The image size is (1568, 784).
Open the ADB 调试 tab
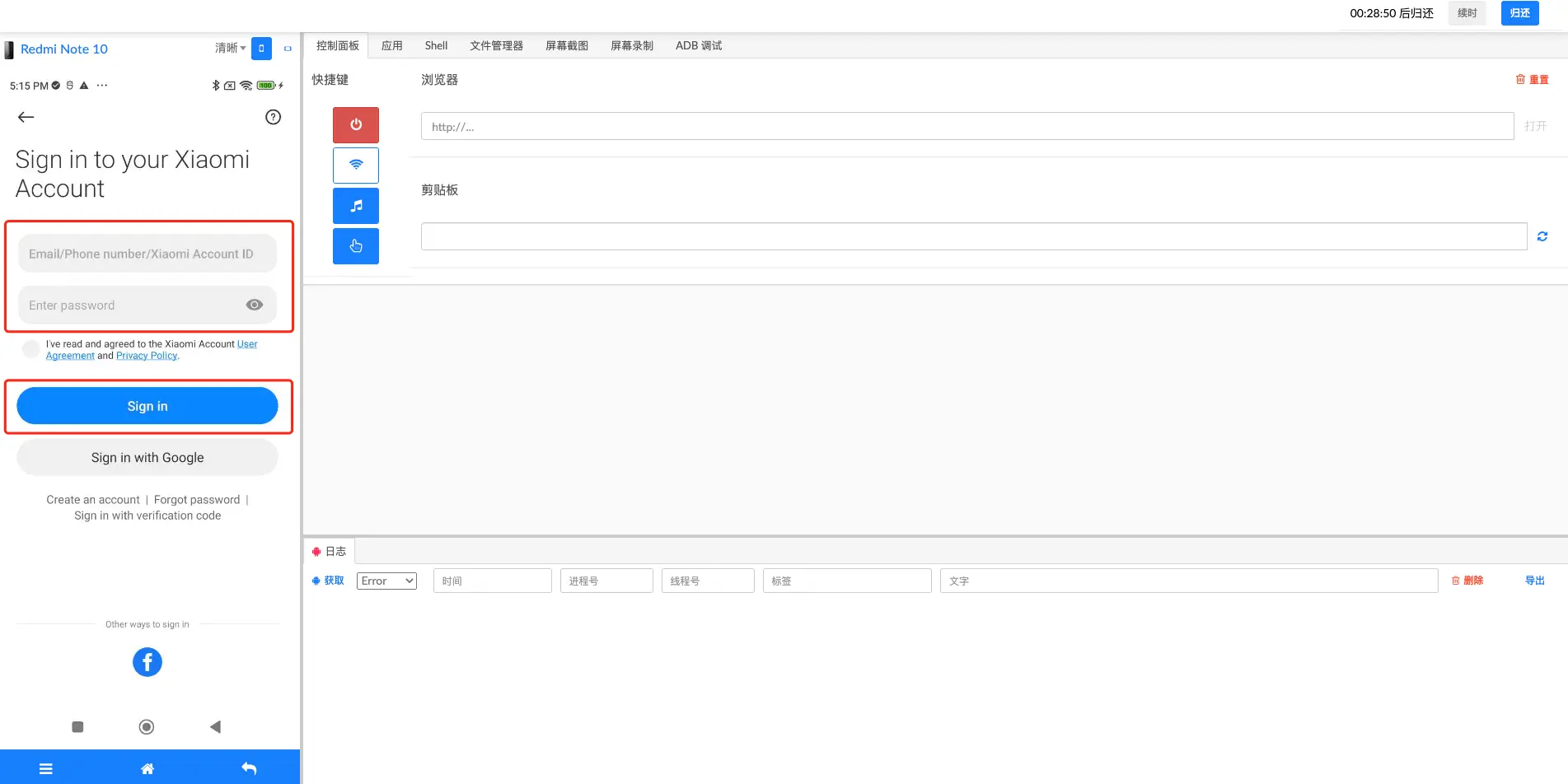(698, 46)
